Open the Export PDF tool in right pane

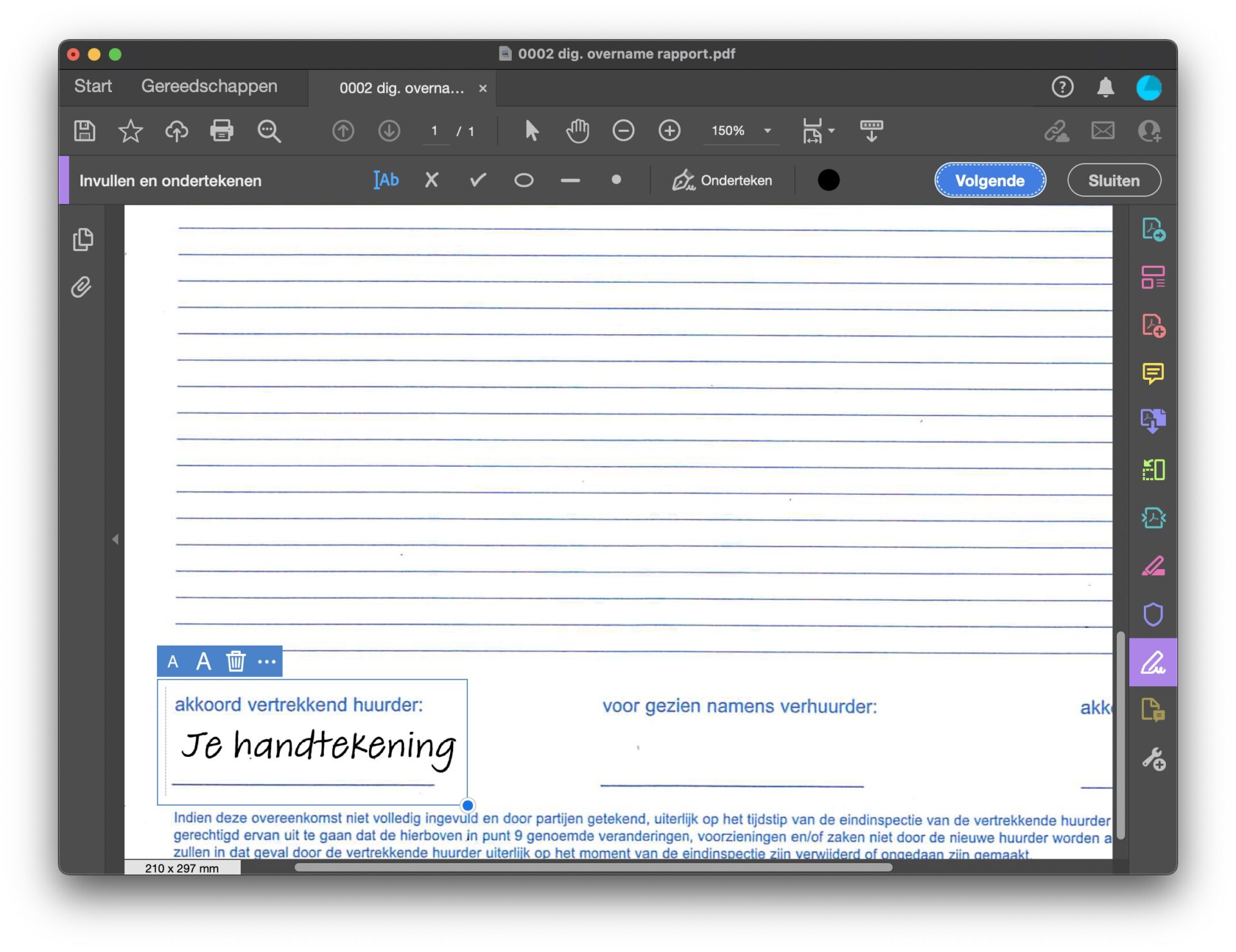coord(1153,230)
